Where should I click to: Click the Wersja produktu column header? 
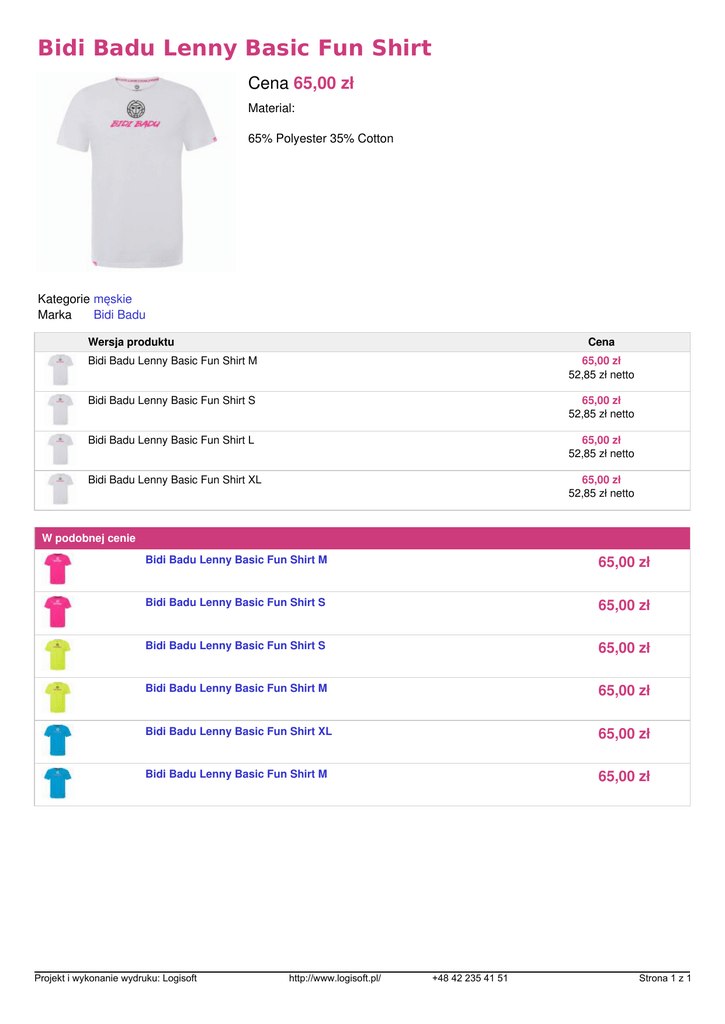[x=131, y=342]
